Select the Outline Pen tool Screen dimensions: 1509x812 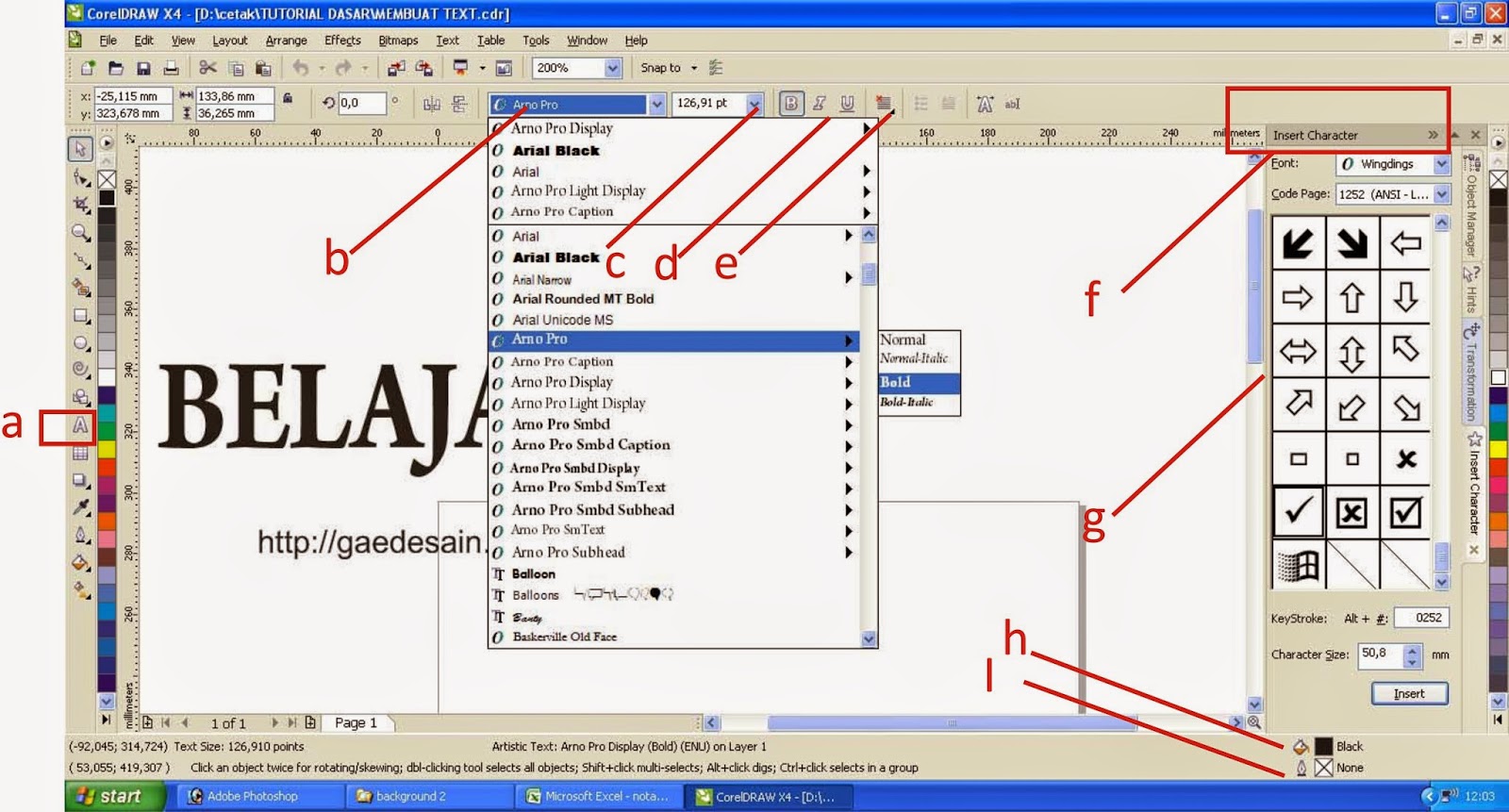click(81, 536)
